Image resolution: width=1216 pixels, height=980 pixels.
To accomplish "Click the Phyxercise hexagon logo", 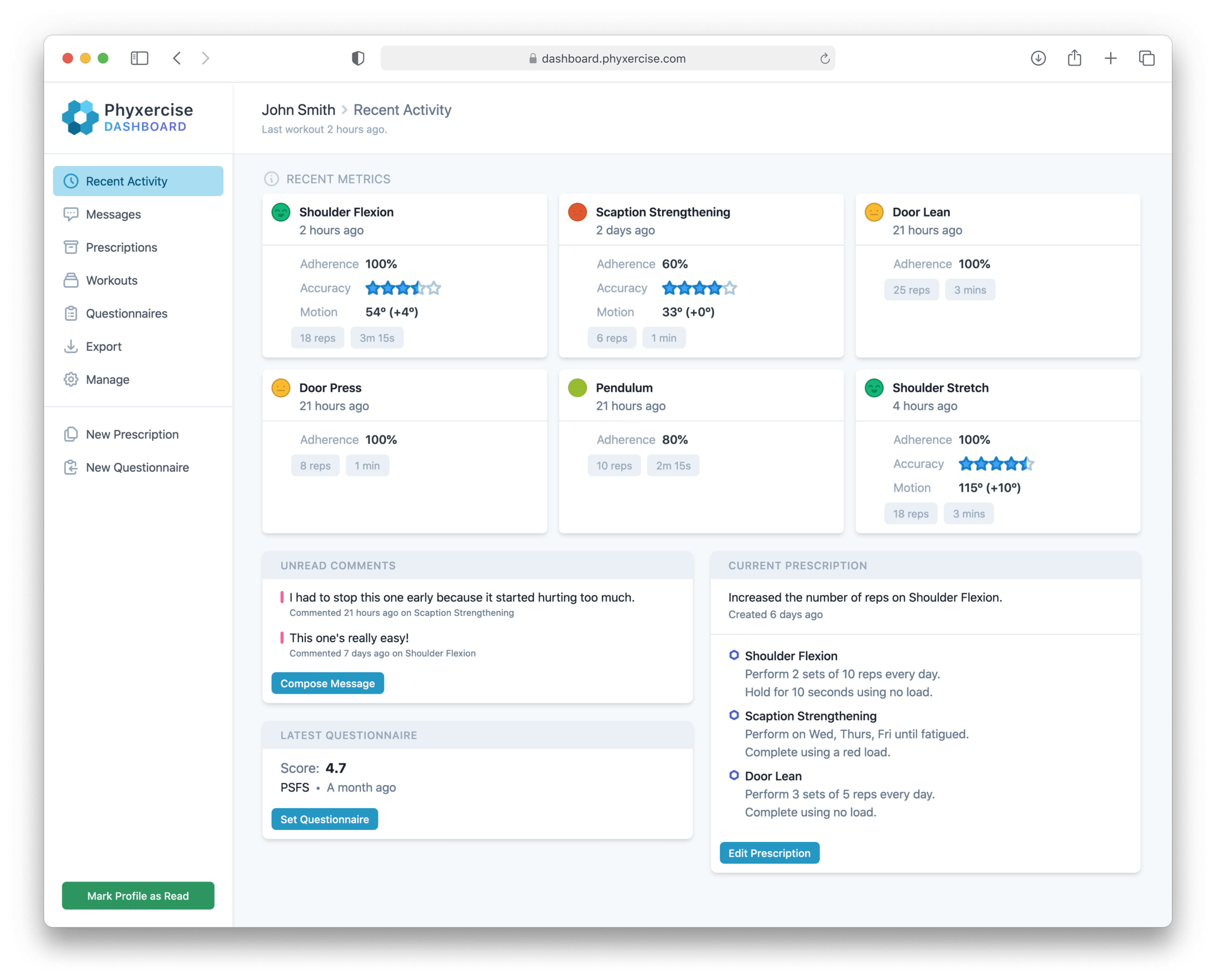I will (x=80, y=117).
